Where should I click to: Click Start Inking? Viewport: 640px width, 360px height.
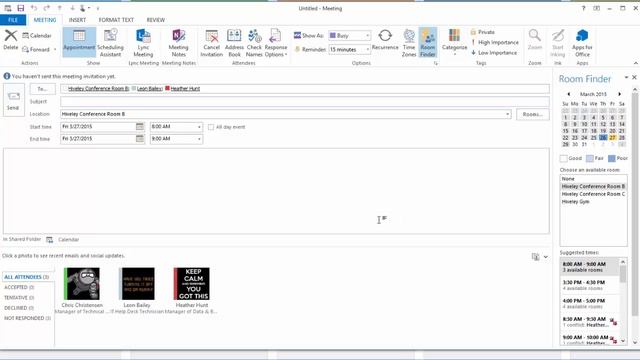click(558, 42)
